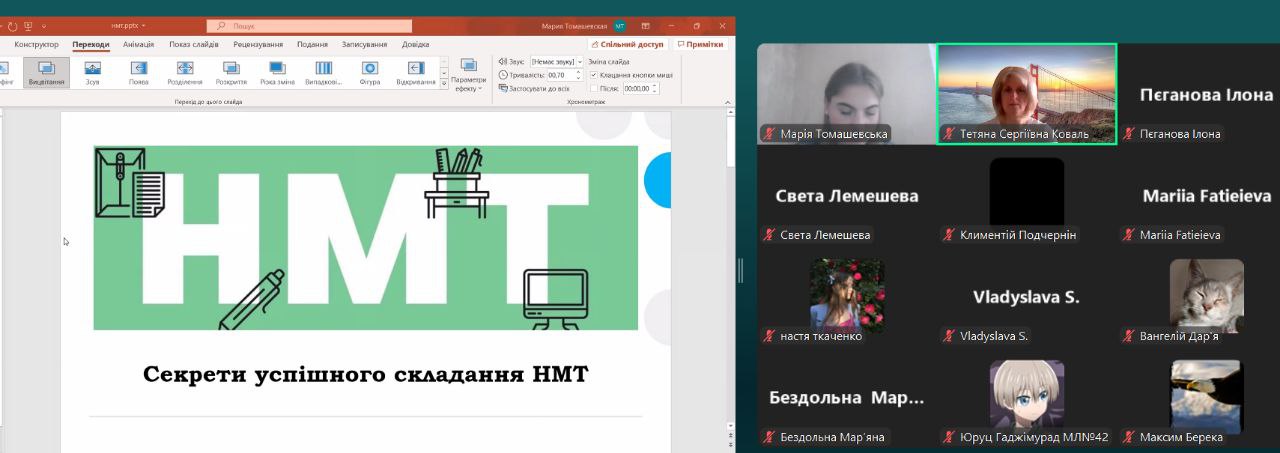Click muted mic icon beside Климентій Подчернін
The image size is (1280, 453).
pos(949,235)
